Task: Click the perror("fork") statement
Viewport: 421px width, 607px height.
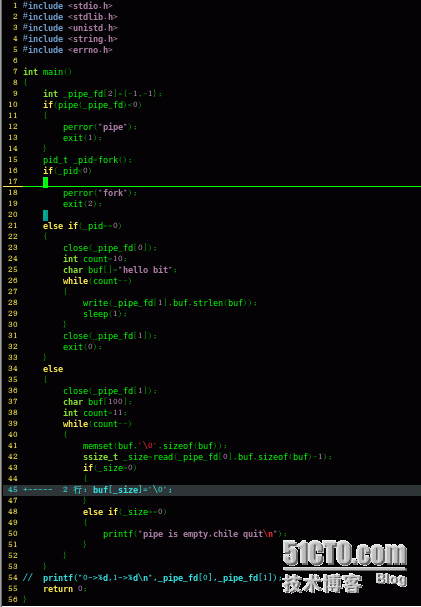Action: [100, 193]
